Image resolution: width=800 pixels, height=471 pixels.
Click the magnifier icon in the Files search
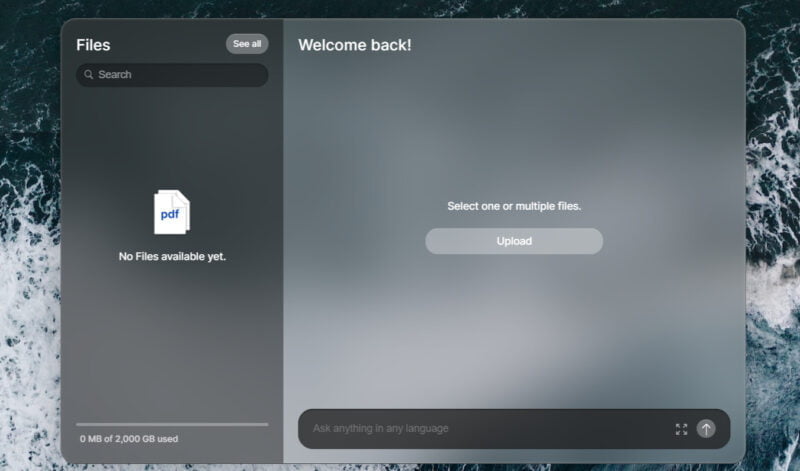tap(89, 75)
